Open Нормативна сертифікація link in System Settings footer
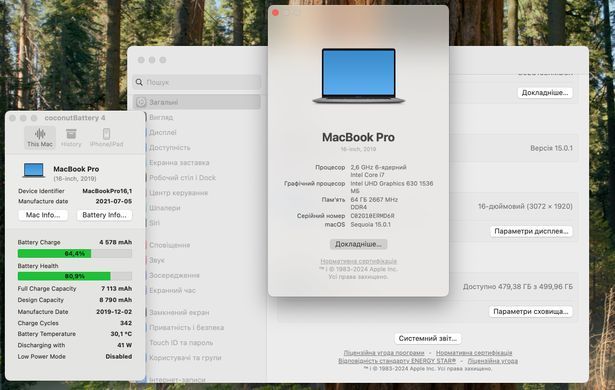The height and width of the screenshot is (390, 615). (474, 353)
